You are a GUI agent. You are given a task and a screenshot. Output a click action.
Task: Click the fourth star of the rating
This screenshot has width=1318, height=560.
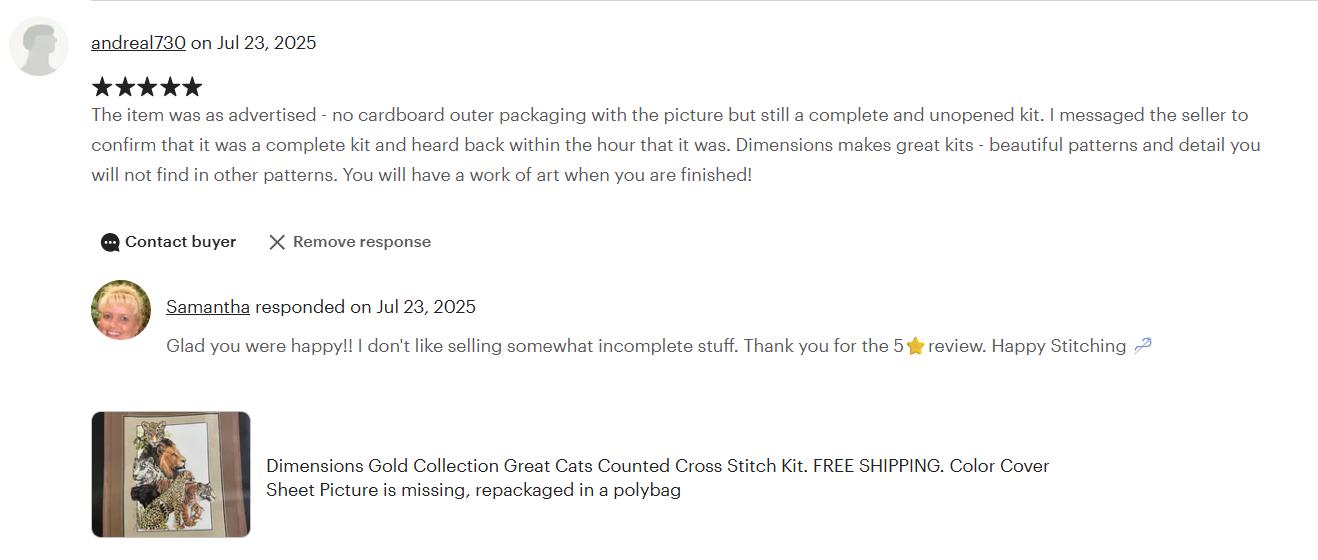(x=170, y=87)
